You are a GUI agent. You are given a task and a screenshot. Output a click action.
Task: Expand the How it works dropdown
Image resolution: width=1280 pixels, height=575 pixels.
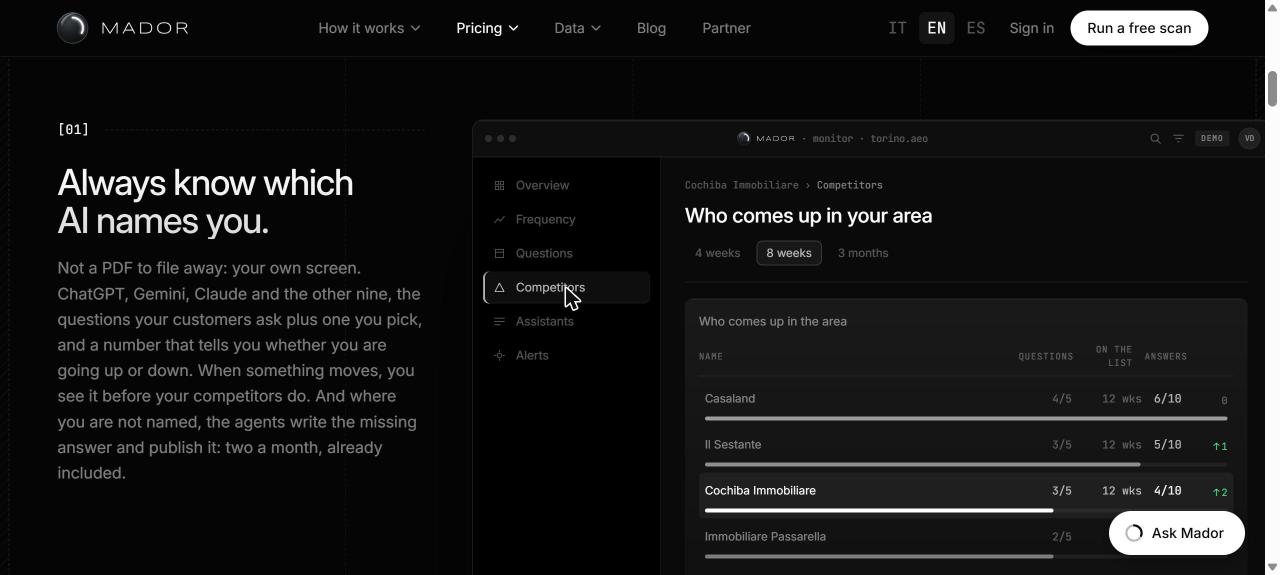[369, 28]
